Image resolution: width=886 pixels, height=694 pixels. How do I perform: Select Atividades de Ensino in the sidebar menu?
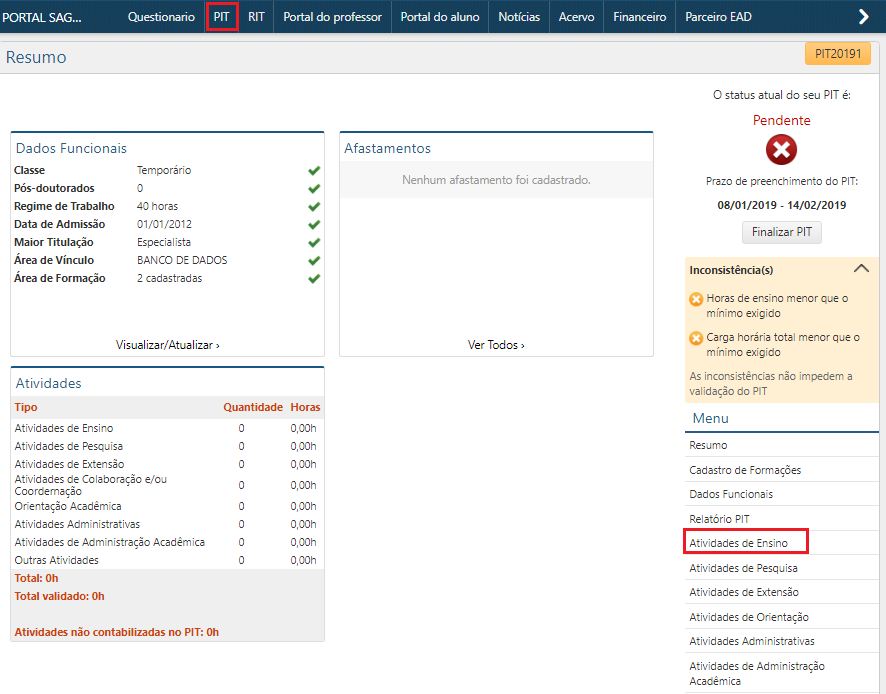(736, 543)
